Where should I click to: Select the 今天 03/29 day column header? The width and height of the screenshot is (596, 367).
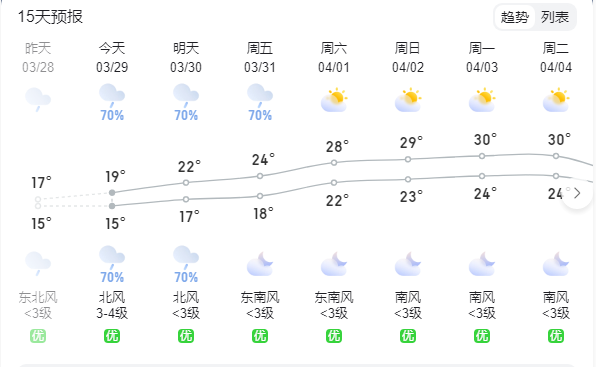click(x=112, y=57)
